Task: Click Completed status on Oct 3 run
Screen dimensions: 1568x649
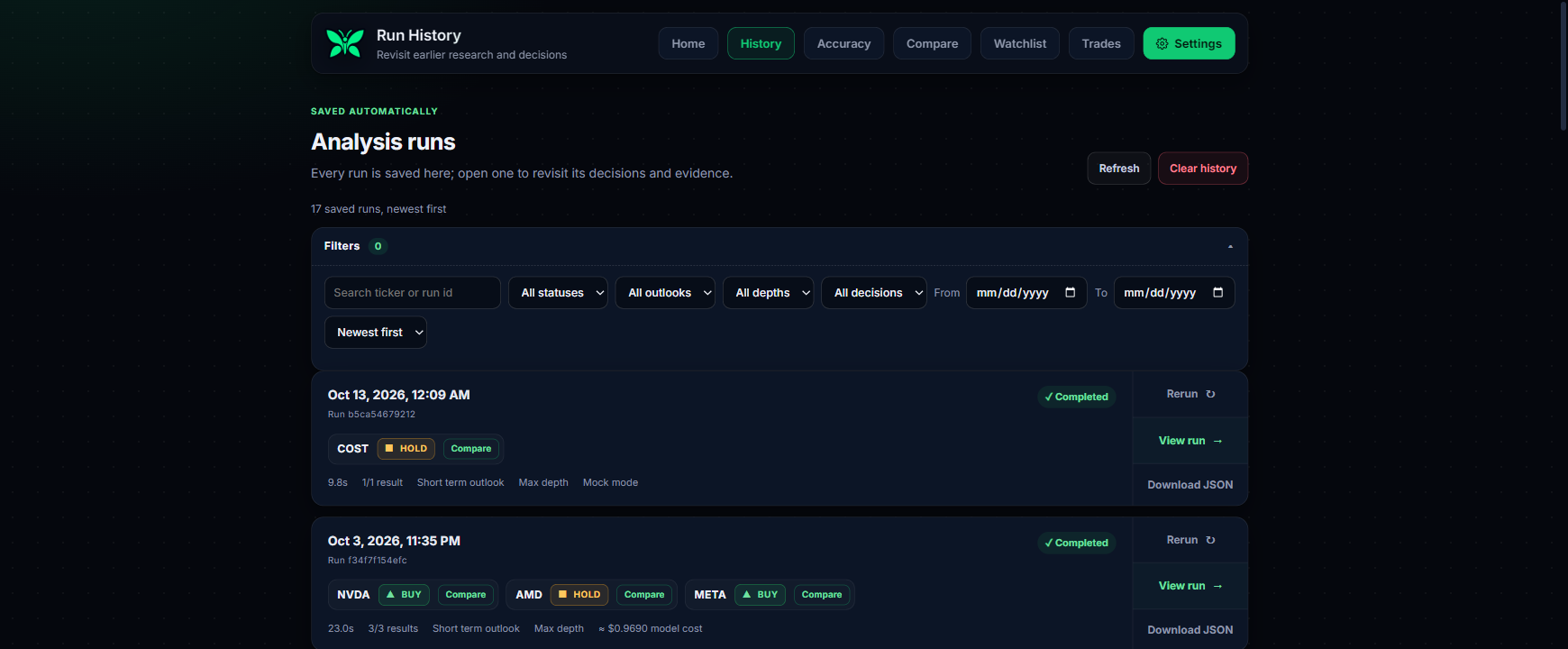Action: point(1077,543)
